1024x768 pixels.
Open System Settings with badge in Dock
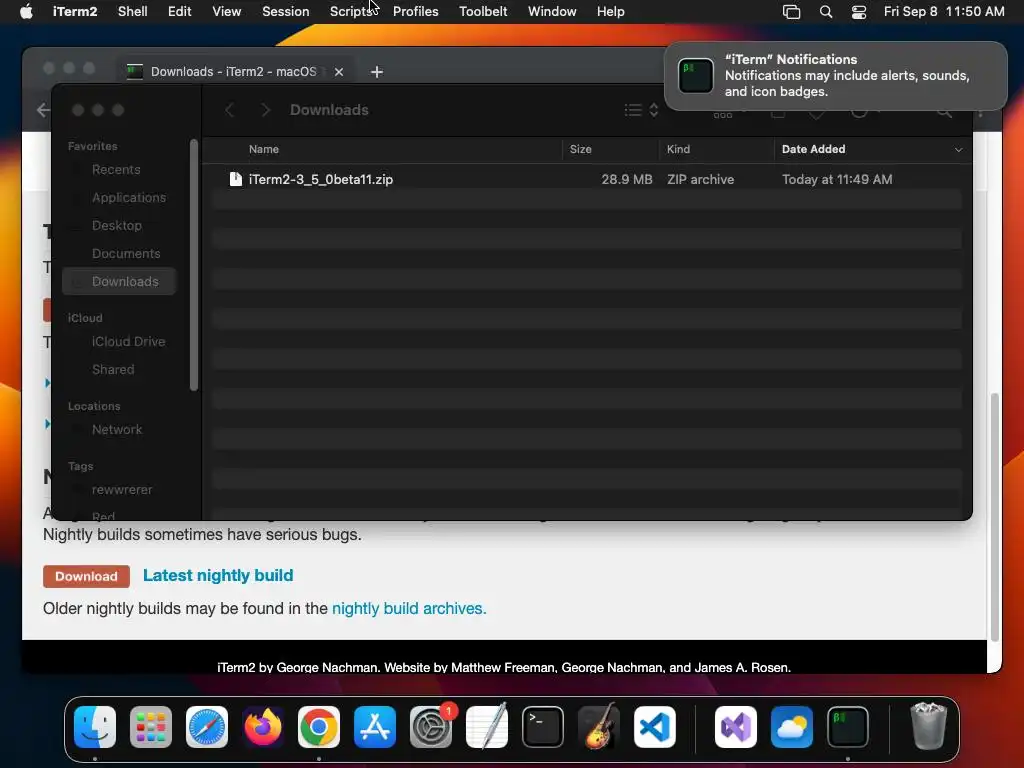click(431, 727)
